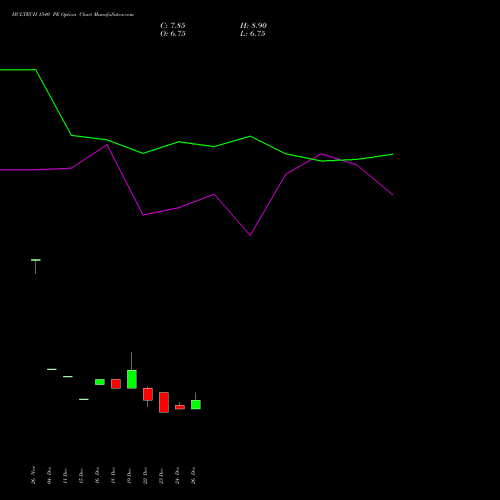Click the 15 Dec date label
The image size is (500, 500).
coord(81,476)
